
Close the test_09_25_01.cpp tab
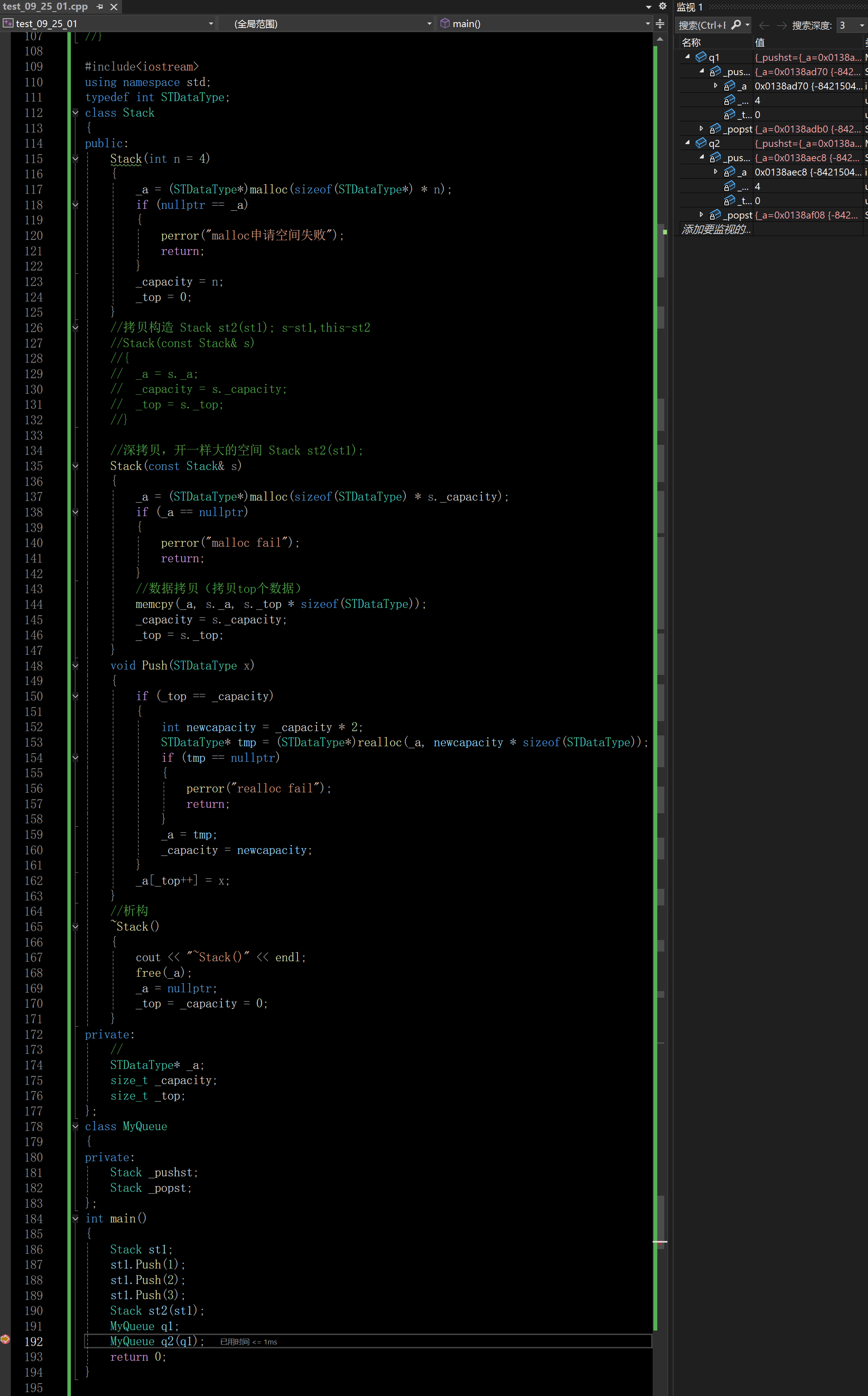[x=113, y=6]
